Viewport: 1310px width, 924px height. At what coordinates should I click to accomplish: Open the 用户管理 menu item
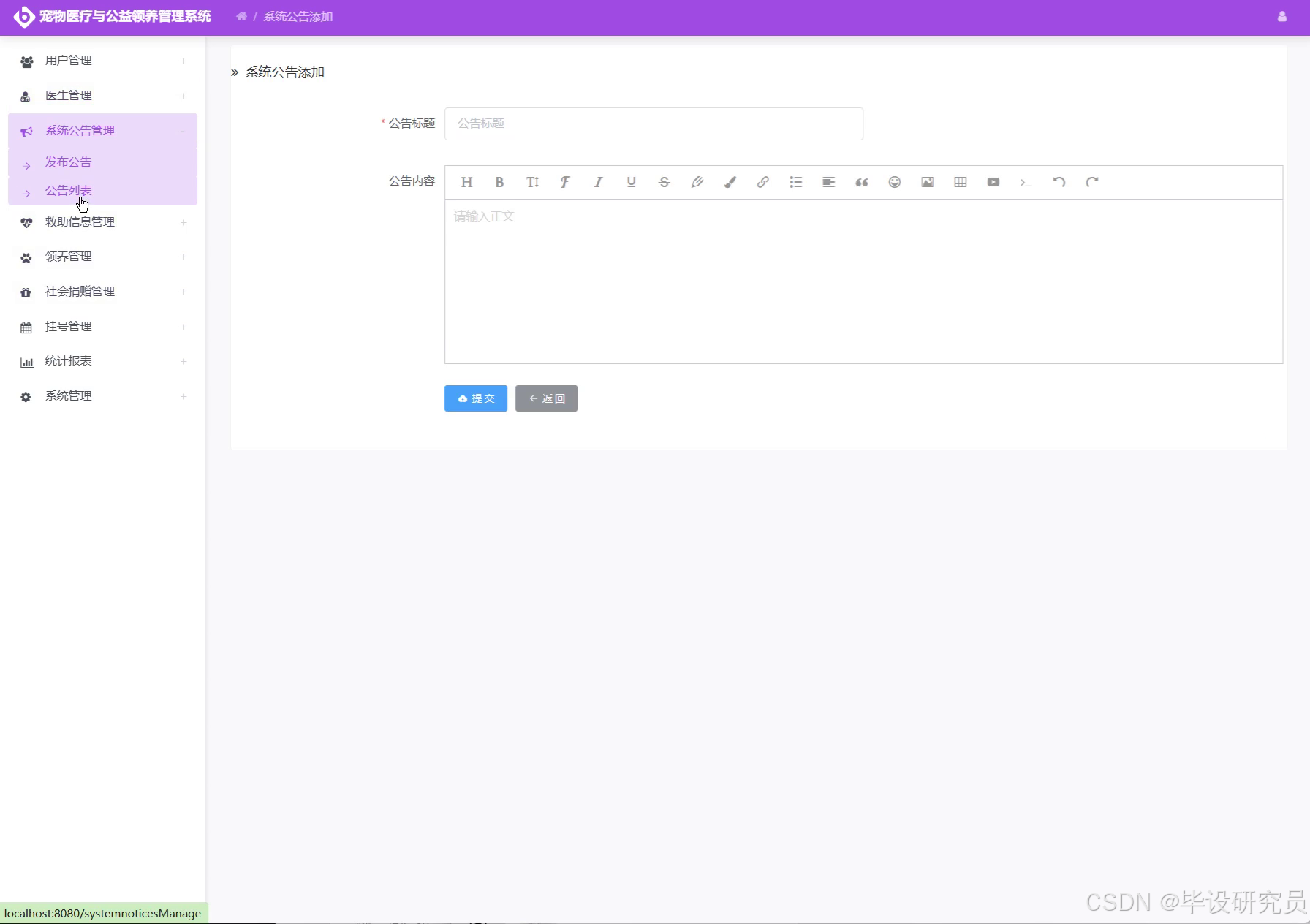(102, 61)
